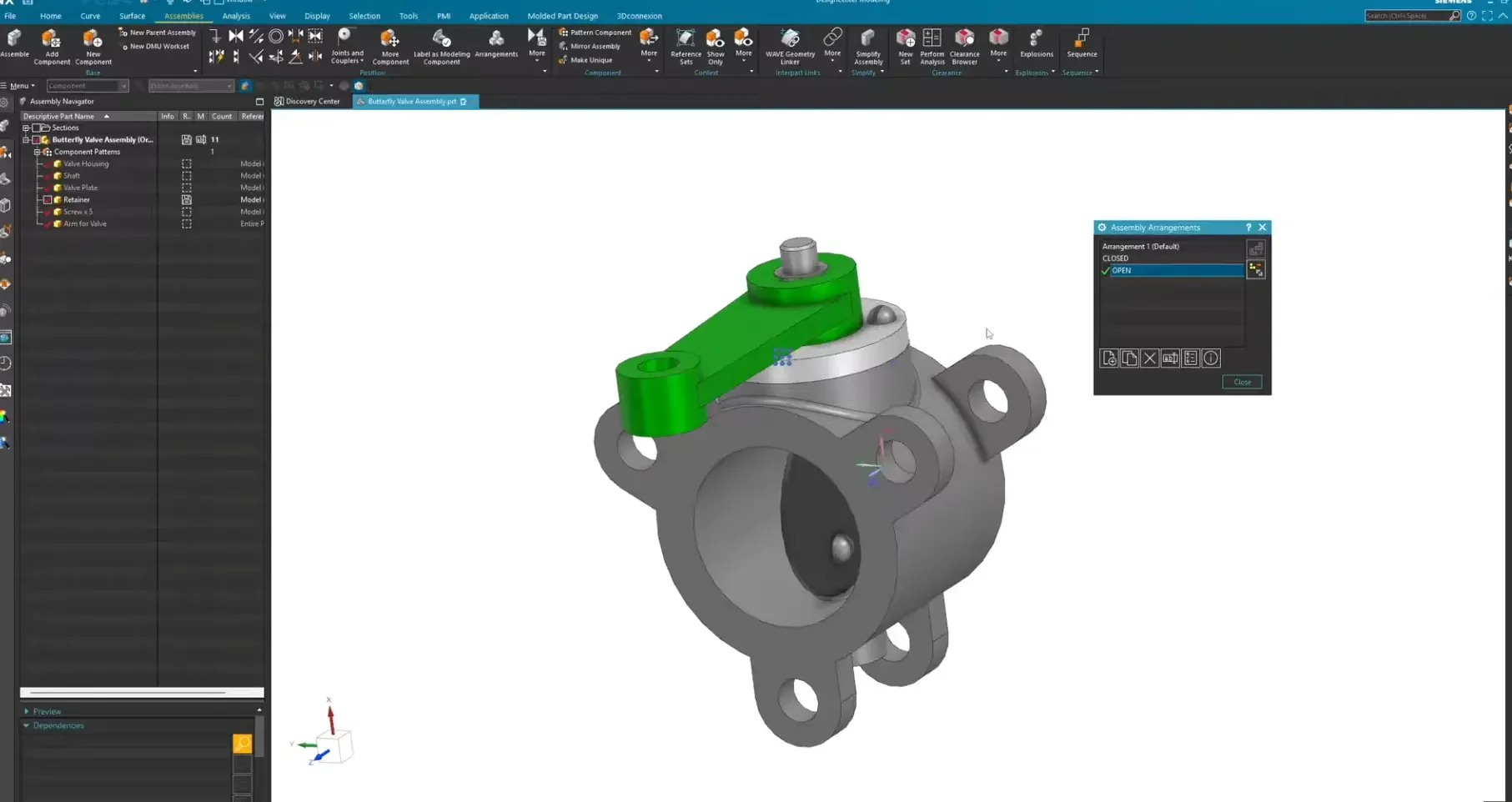Expand the Preview section
The height and width of the screenshot is (802, 1512).
coord(27,711)
